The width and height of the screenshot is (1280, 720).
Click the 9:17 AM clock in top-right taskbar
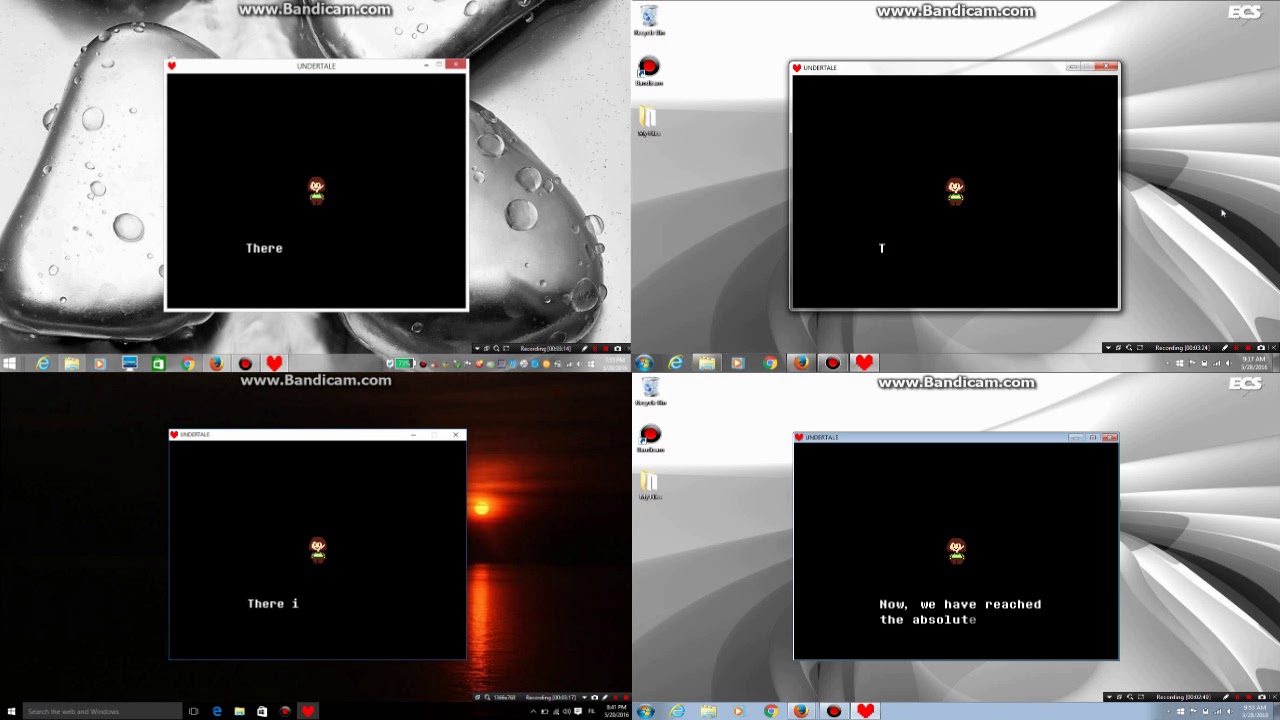click(1255, 363)
